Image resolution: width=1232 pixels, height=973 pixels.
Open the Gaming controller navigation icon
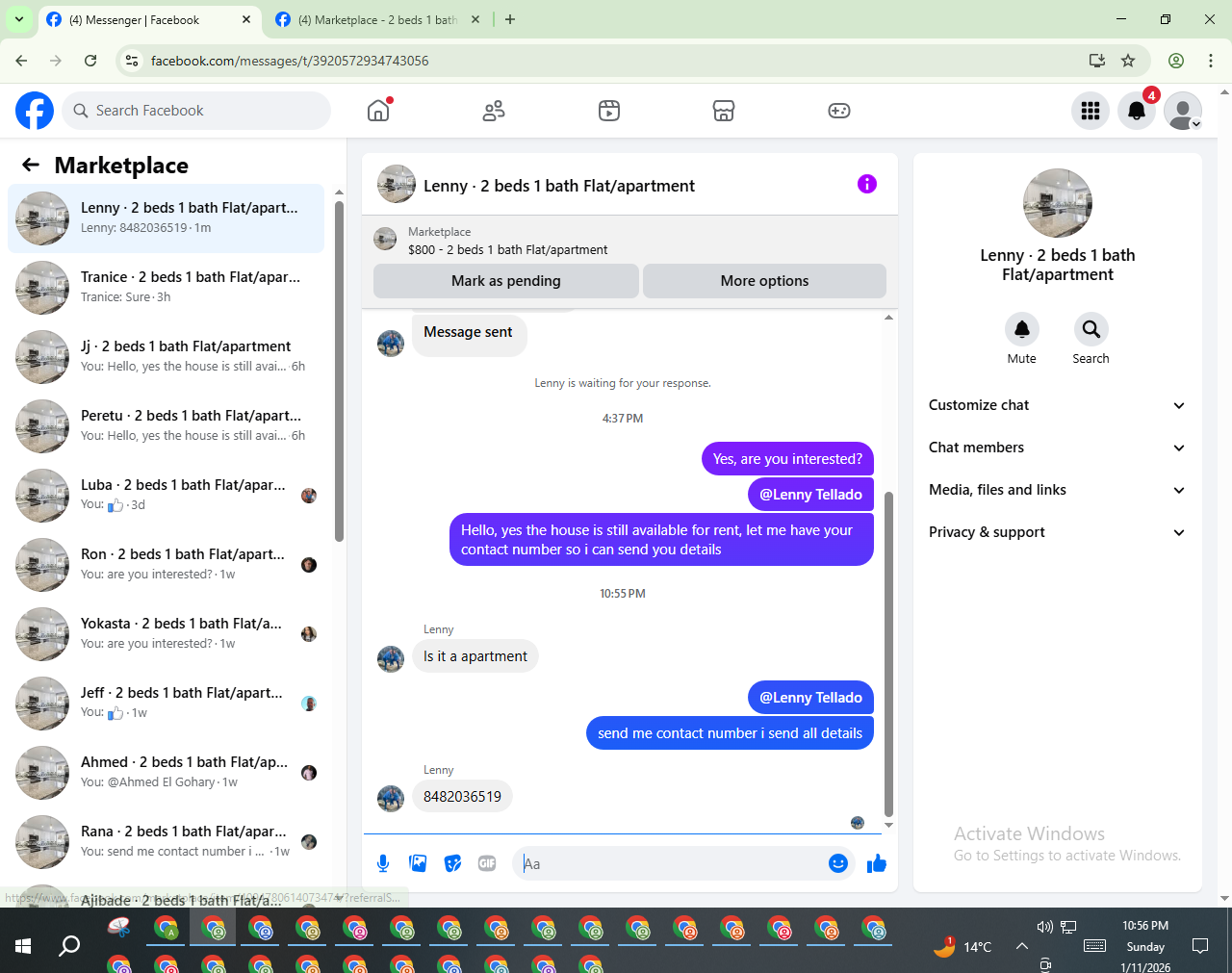coord(839,111)
